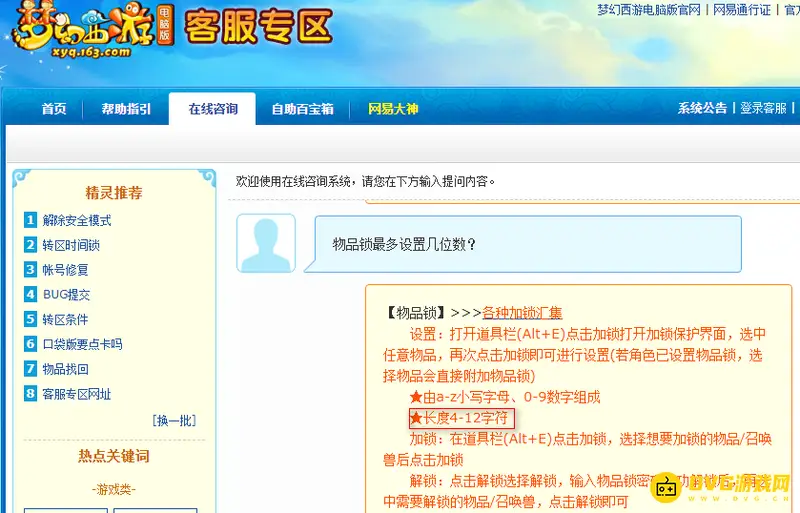The width and height of the screenshot is (800, 513).
Task: Click recommendation 转区时间锁
Action: pyautogui.click(x=71, y=245)
